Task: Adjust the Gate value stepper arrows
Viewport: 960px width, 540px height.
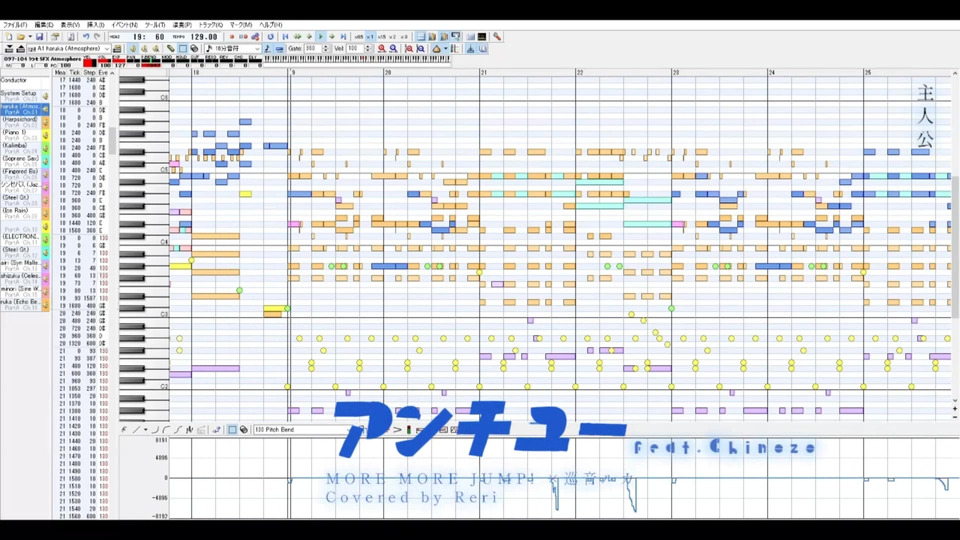Action: 326,48
